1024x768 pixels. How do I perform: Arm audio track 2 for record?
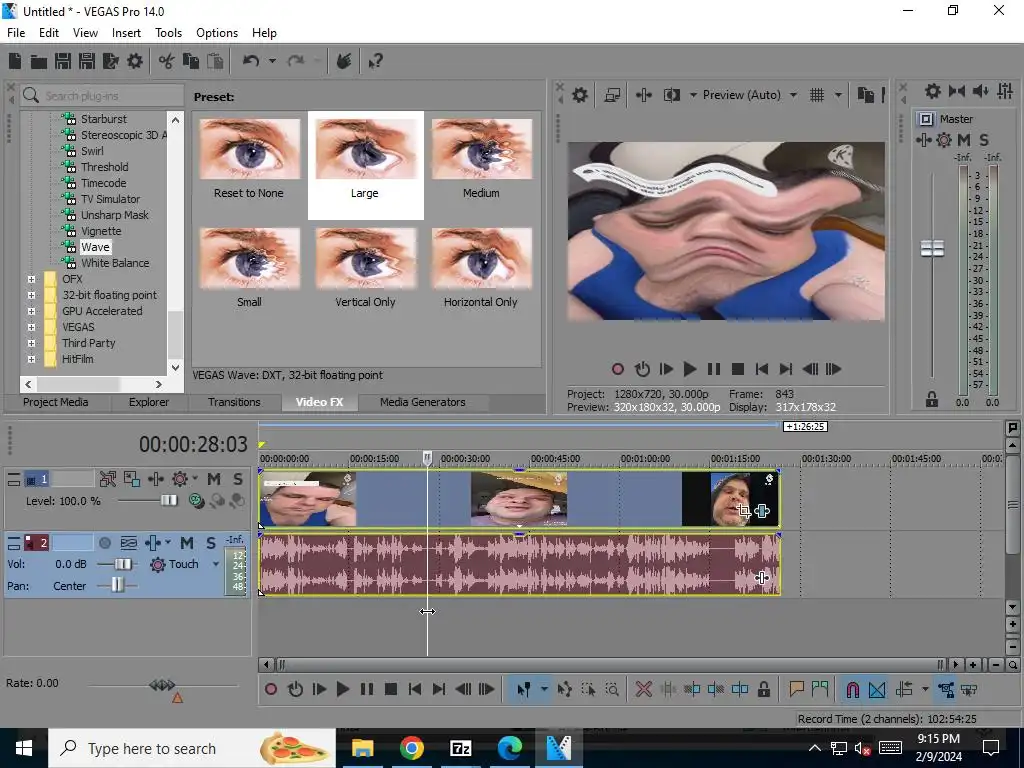(104, 543)
